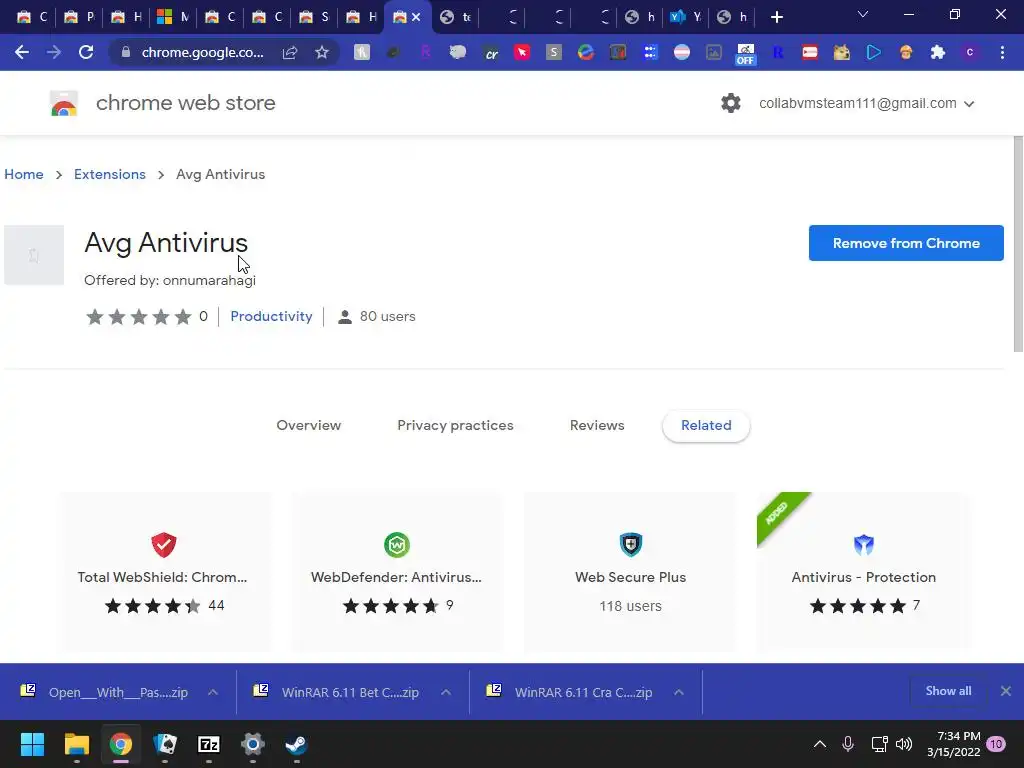Show hidden system tray icons
Viewport: 1024px width, 768px height.
coord(820,744)
